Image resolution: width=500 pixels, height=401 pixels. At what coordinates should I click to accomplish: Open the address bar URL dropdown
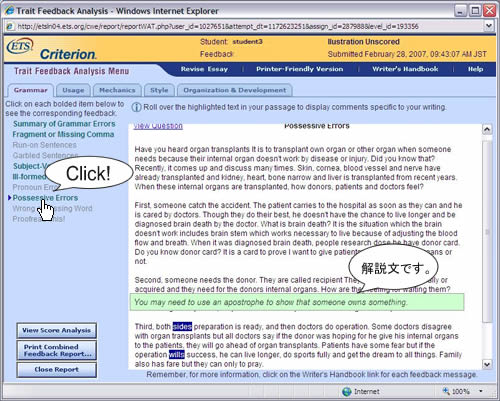[489, 26]
